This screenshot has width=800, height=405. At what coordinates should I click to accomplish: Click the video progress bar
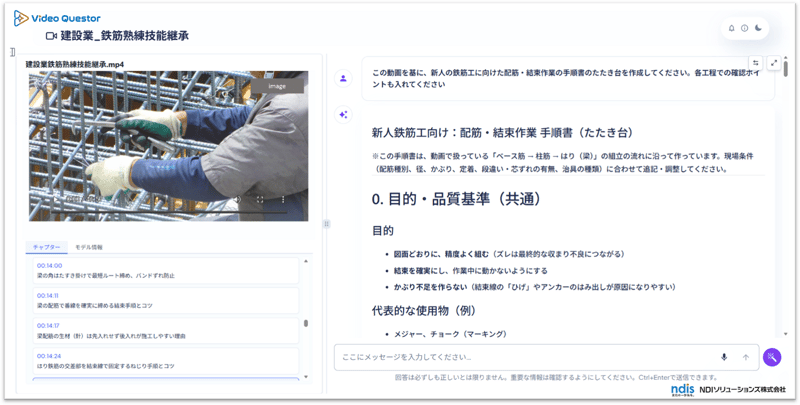coord(168,212)
